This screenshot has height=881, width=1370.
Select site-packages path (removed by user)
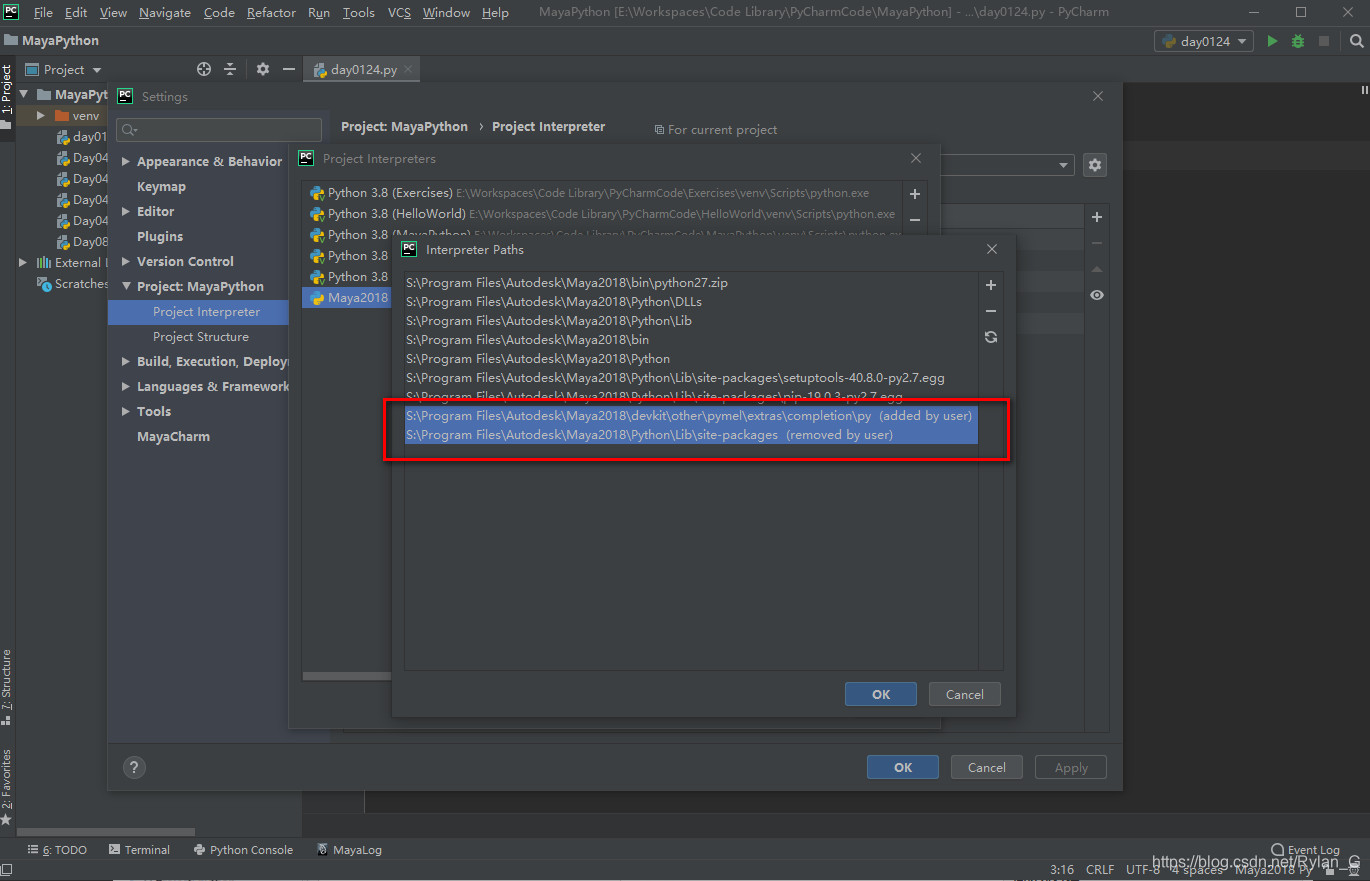click(x=691, y=435)
